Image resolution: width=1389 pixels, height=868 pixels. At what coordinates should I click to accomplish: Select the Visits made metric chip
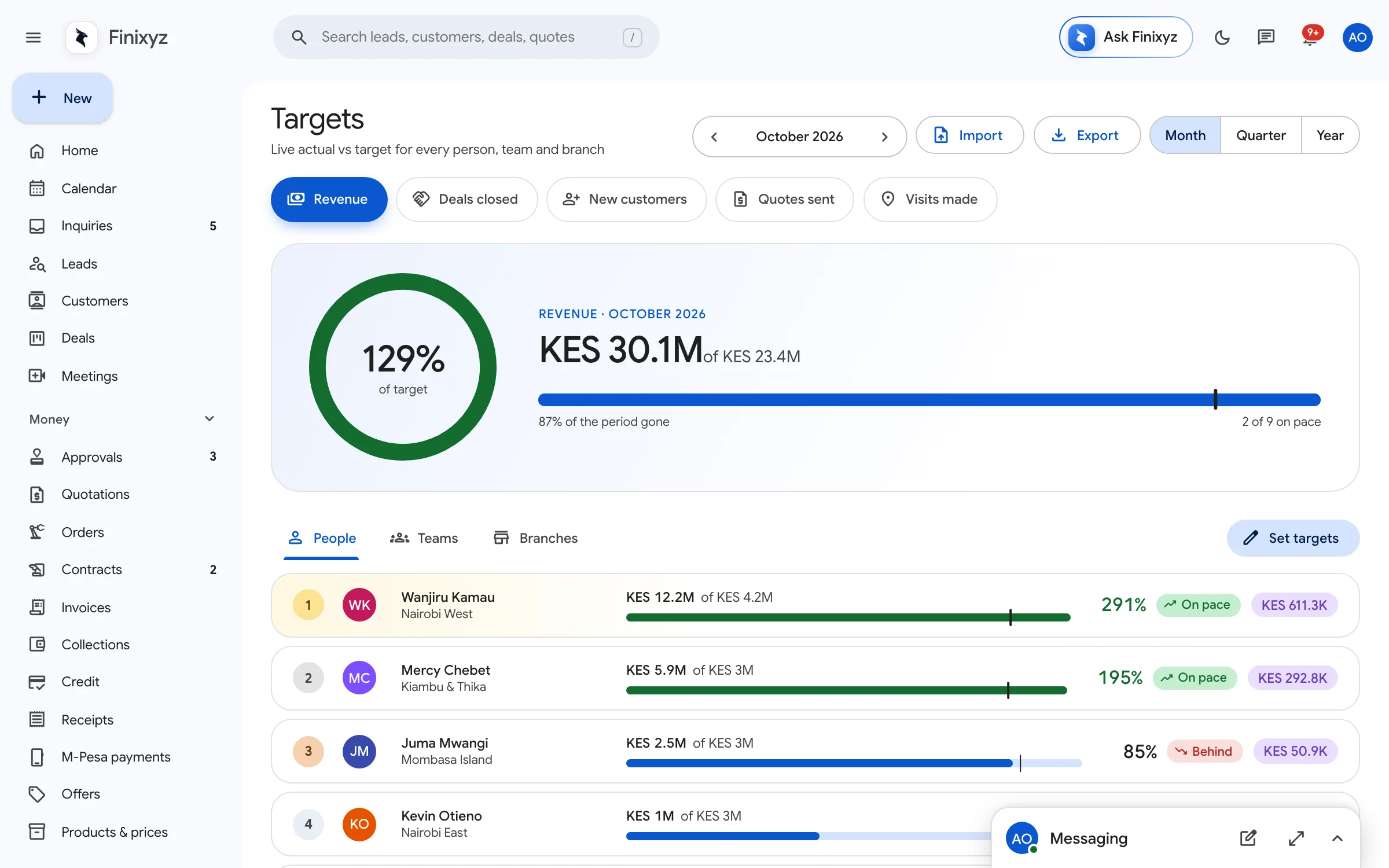pos(930,199)
